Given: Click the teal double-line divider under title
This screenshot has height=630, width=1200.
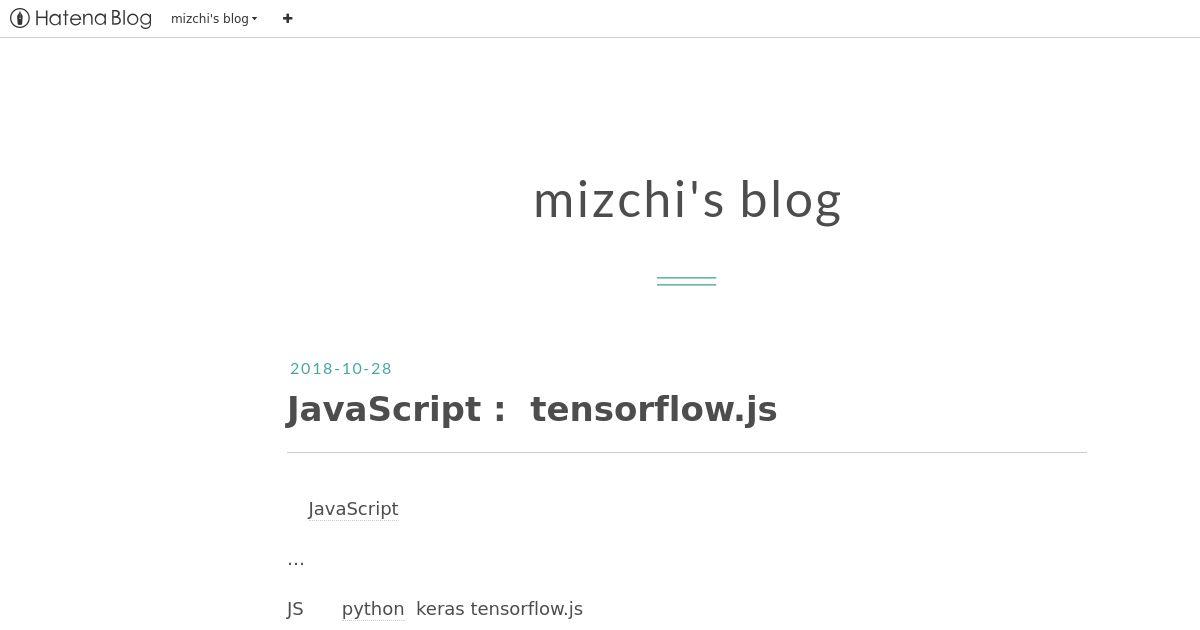Looking at the screenshot, I should click(x=686, y=281).
